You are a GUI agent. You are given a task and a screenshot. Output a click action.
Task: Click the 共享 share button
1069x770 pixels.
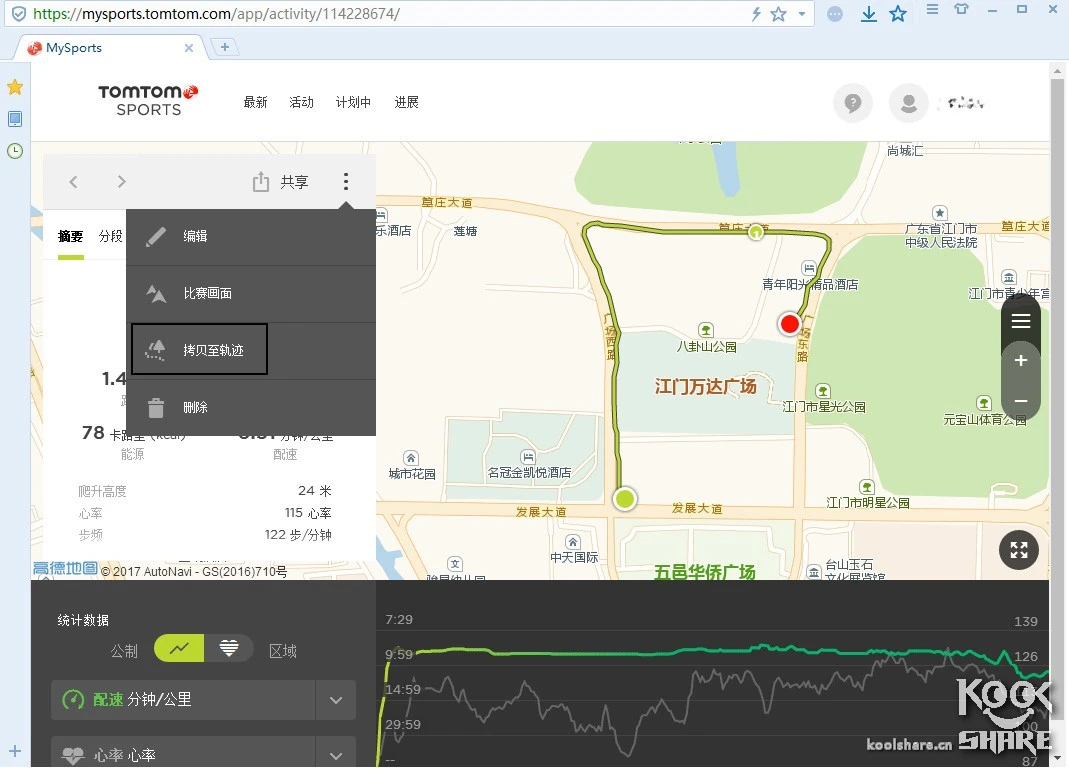(281, 182)
